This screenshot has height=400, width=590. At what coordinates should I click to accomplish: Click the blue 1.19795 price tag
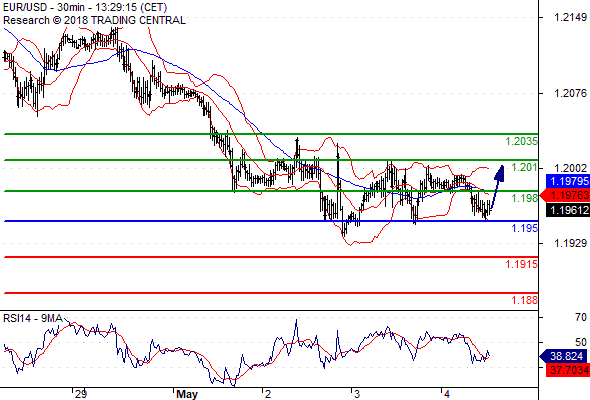click(569, 181)
